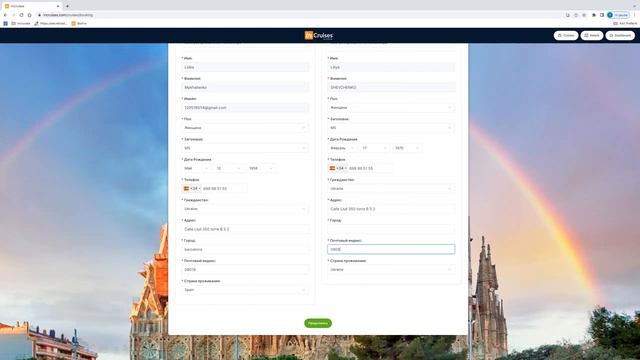Click second passenger's empty city field
This screenshot has width=640, height=360.
tap(391, 229)
